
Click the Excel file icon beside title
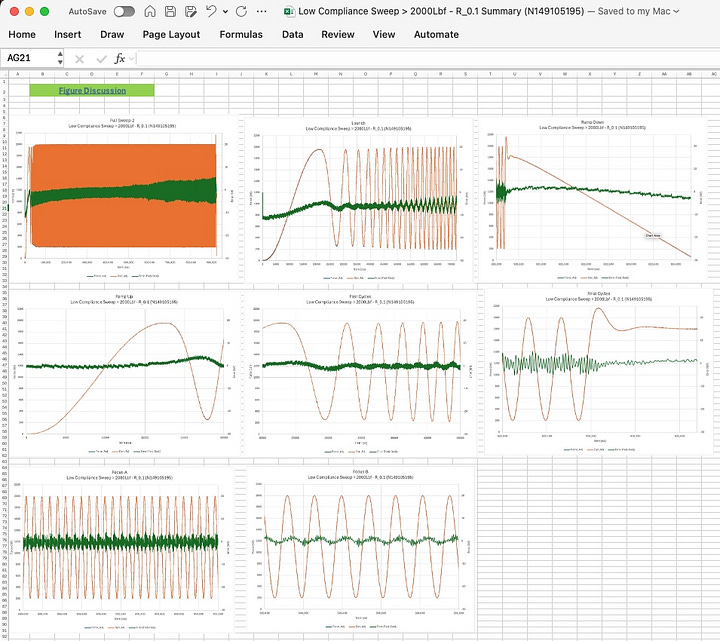pyautogui.click(x=289, y=11)
